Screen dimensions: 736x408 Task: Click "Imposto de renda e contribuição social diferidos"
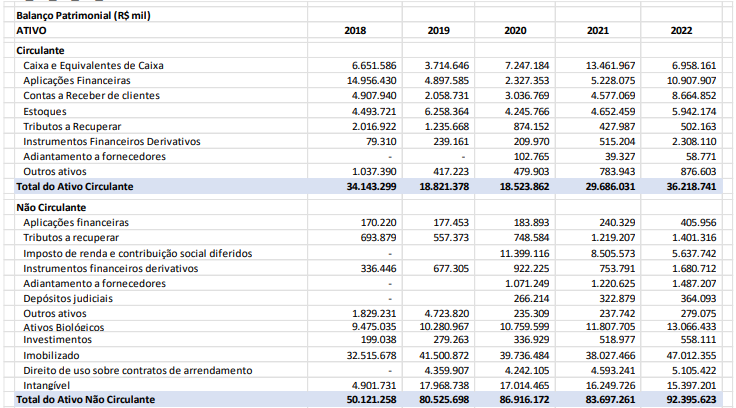click(x=137, y=254)
